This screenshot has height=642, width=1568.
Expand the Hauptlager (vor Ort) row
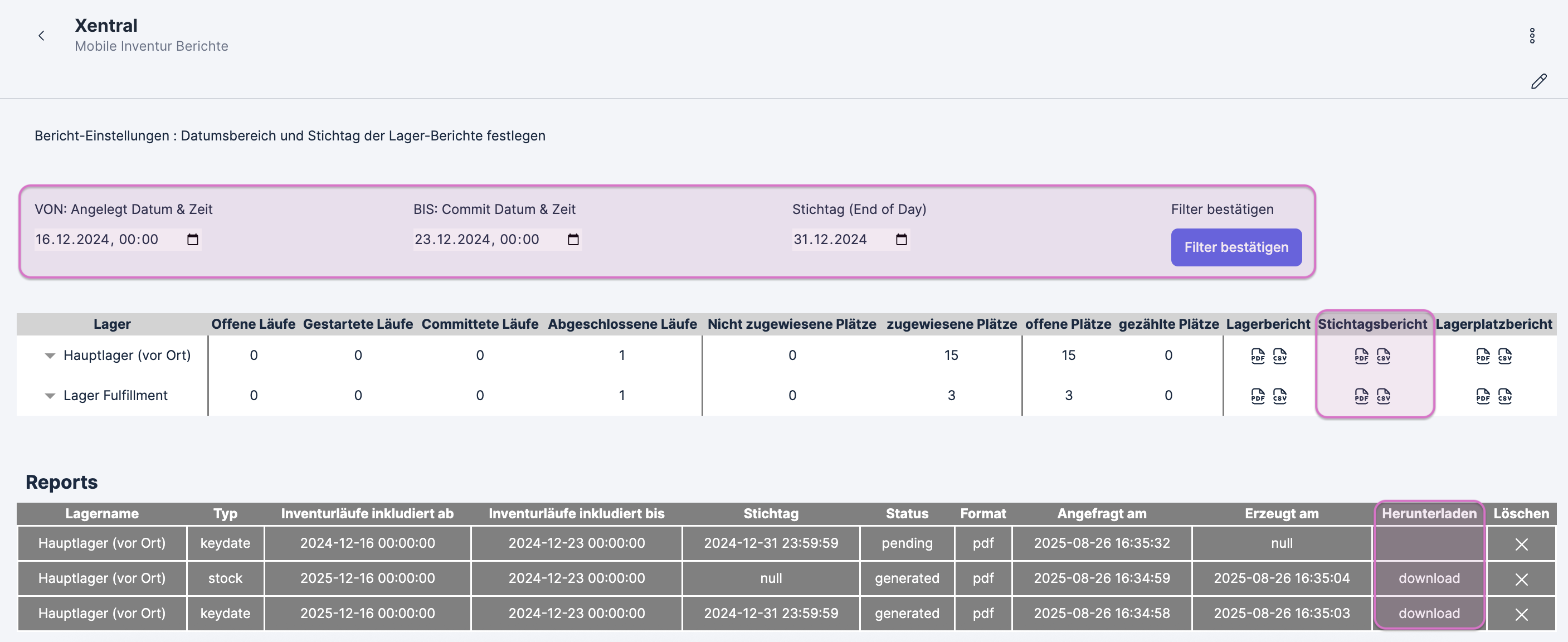pos(50,356)
